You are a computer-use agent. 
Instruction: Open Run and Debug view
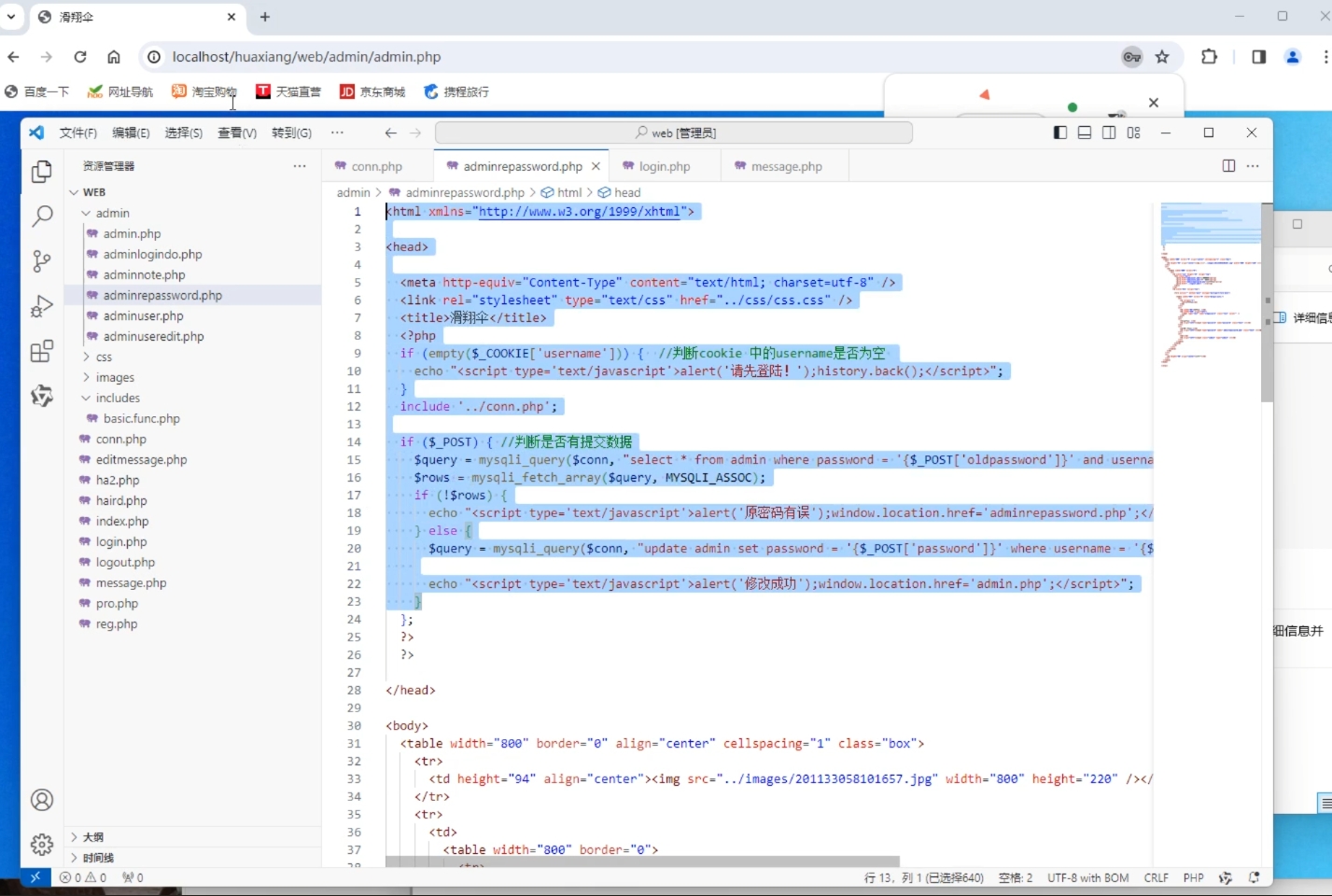[x=42, y=306]
